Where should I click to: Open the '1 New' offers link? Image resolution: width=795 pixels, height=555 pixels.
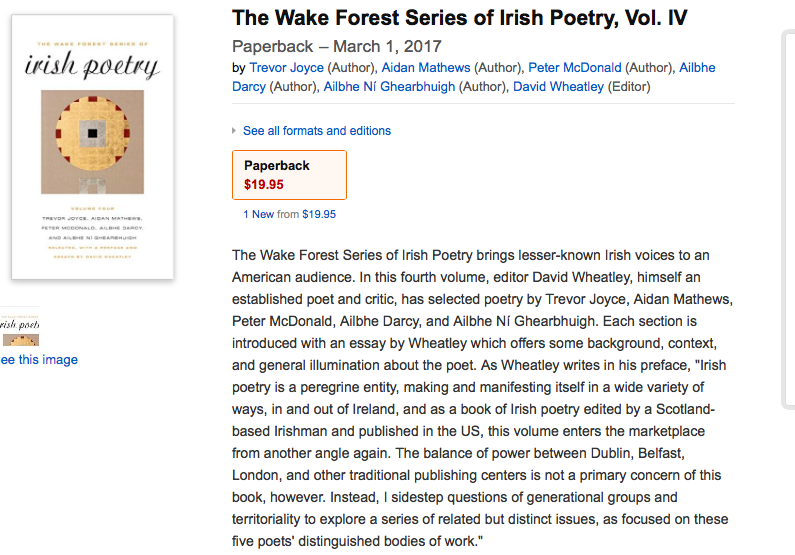(258, 214)
